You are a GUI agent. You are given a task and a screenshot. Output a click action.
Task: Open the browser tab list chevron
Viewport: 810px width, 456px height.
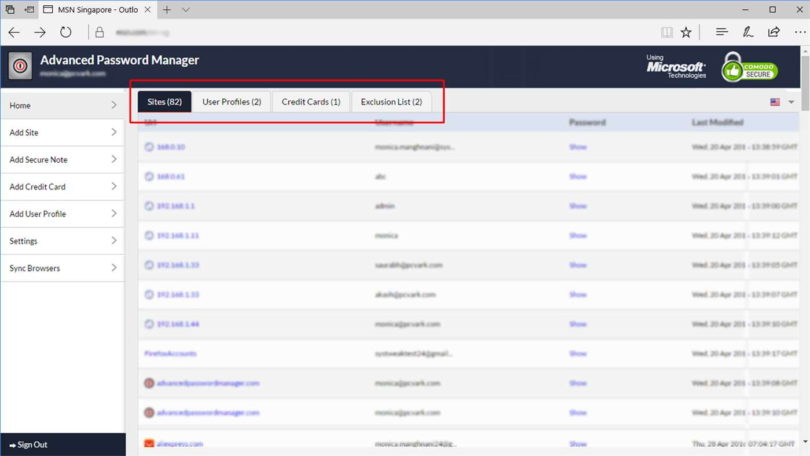pyautogui.click(x=185, y=9)
